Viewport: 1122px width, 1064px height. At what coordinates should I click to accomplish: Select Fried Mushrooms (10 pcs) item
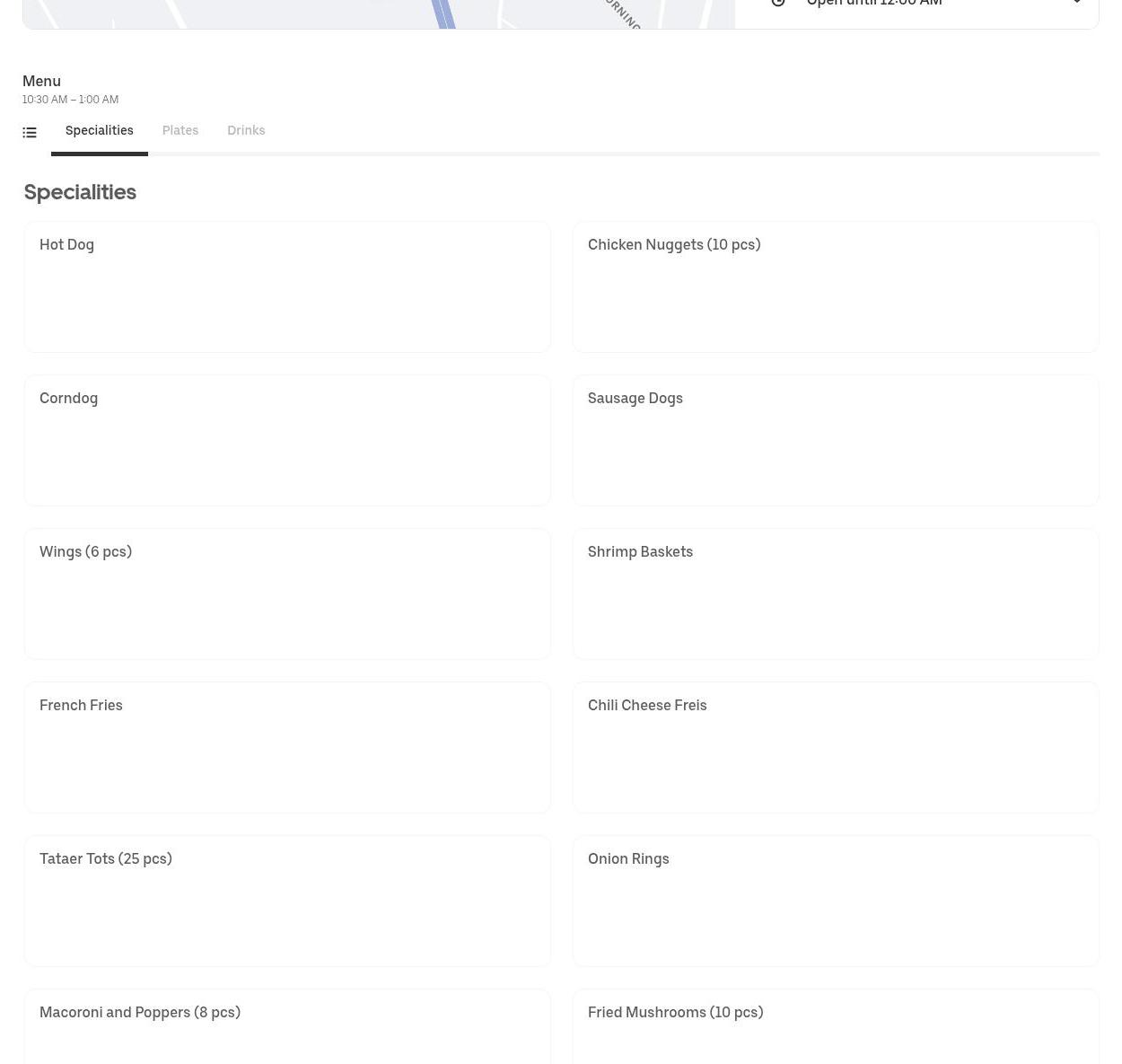836,1027
